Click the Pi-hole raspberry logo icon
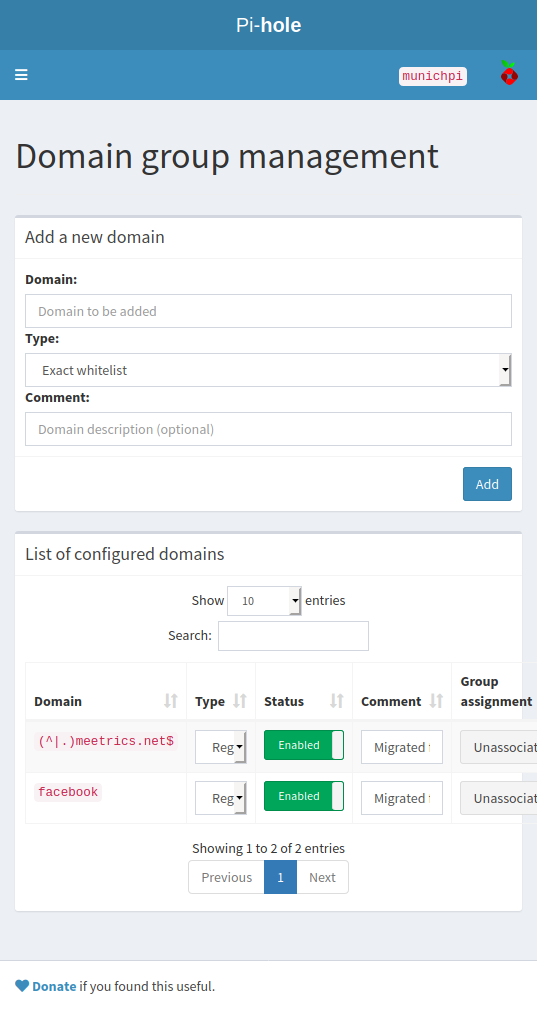 (509, 73)
